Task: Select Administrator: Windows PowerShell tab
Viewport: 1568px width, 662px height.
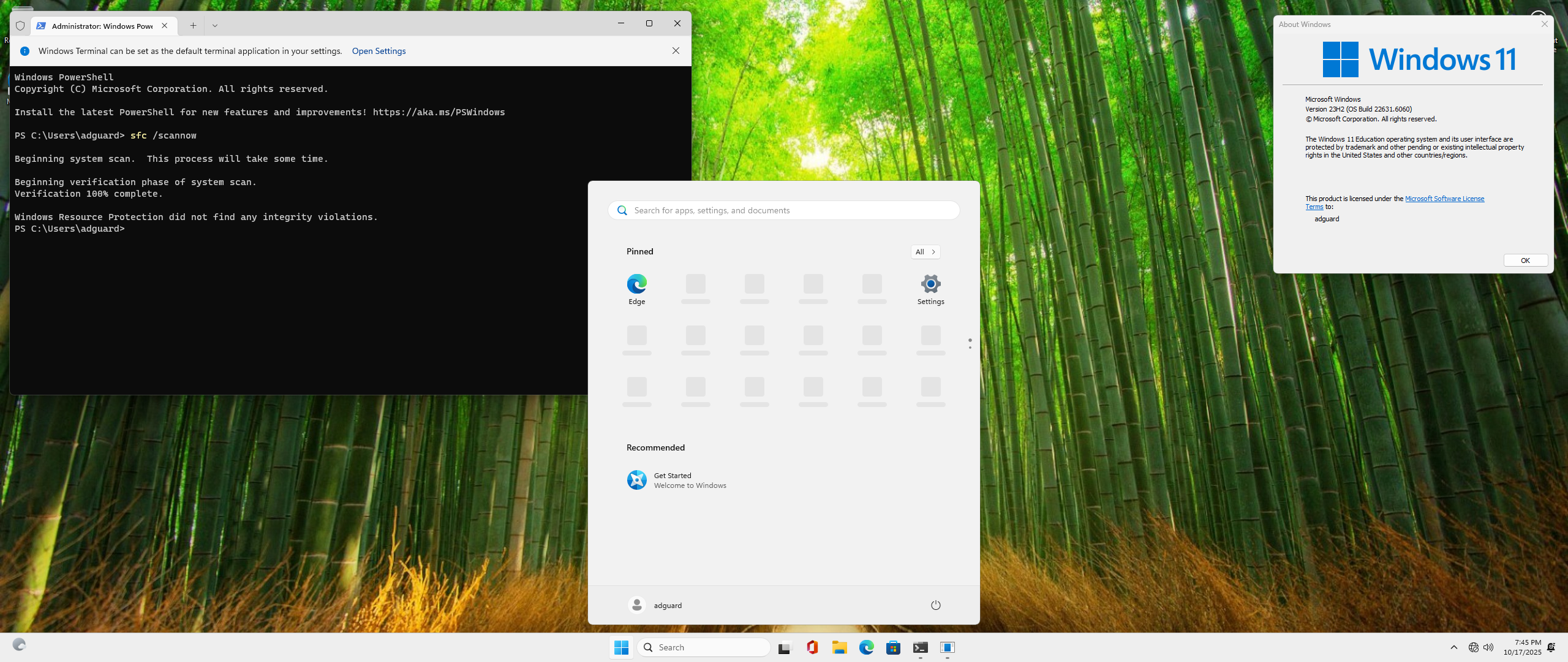Action: tap(102, 26)
